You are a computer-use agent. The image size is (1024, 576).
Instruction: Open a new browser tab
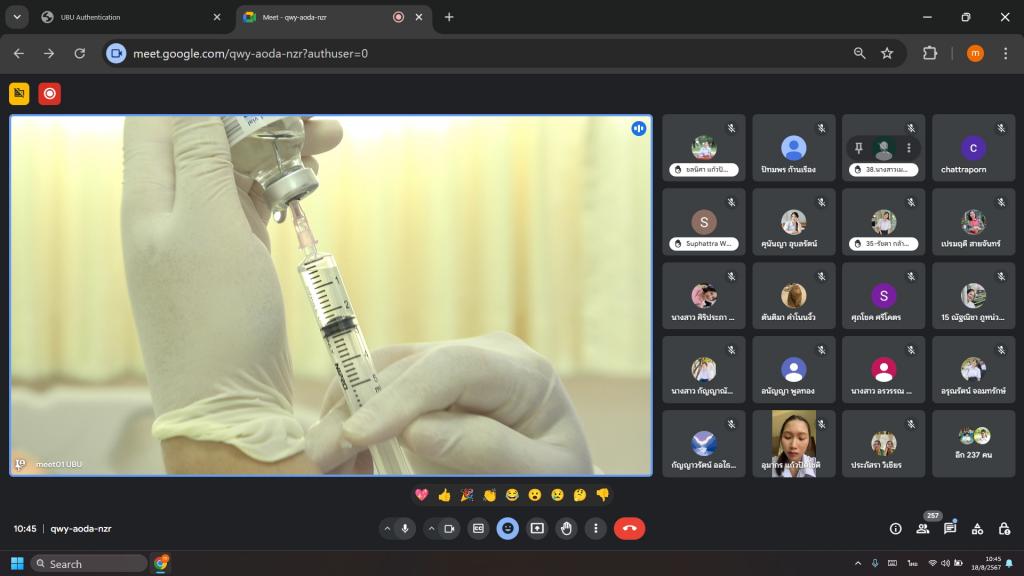click(x=449, y=17)
